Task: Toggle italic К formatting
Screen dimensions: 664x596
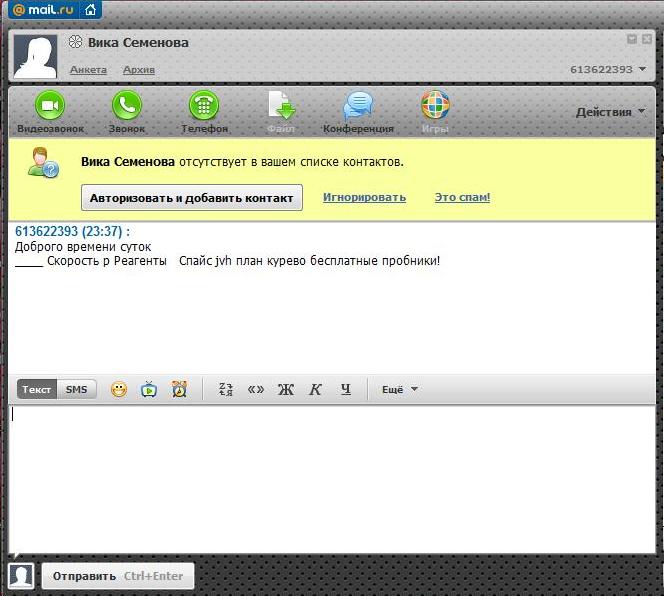Action: (x=315, y=390)
